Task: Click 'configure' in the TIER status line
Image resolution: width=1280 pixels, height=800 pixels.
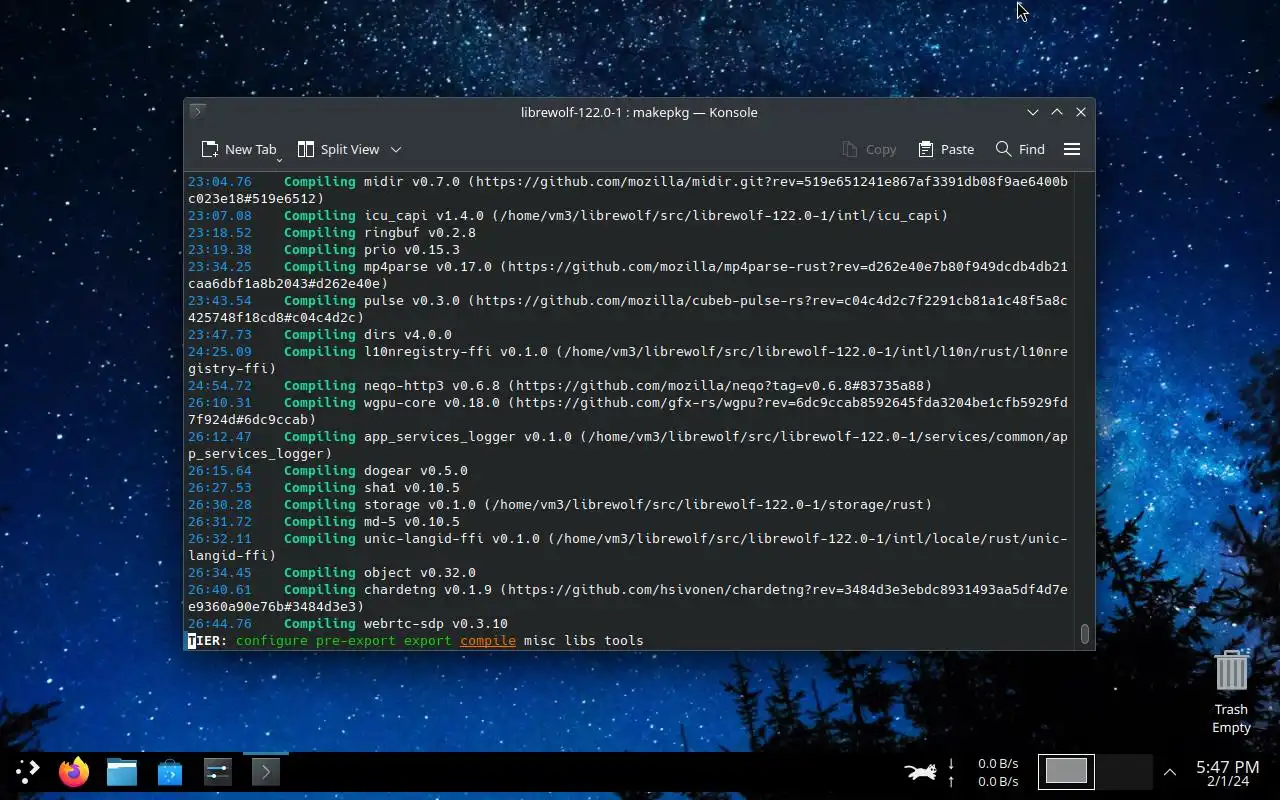Action: (x=272, y=640)
